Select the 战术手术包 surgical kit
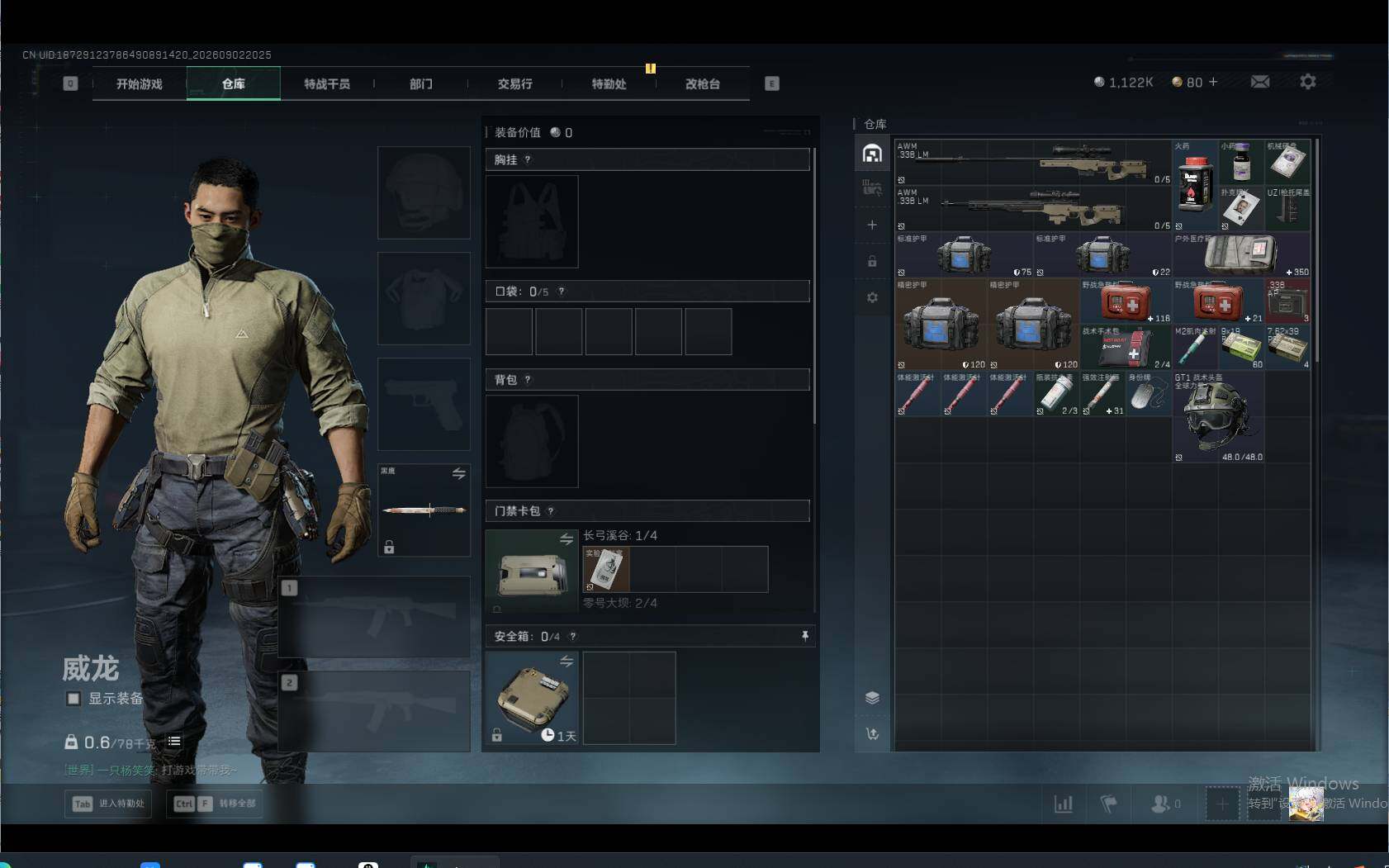This screenshot has height=868, width=1389. [1126, 347]
